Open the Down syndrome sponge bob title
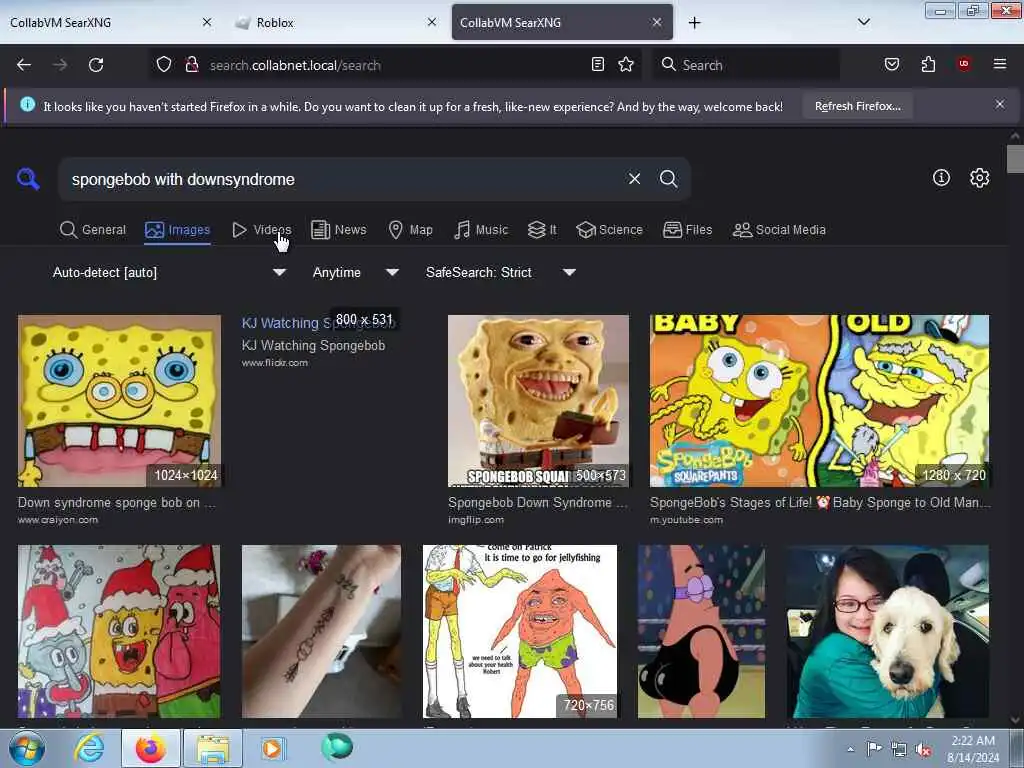The width and height of the screenshot is (1024, 768). click(x=116, y=503)
